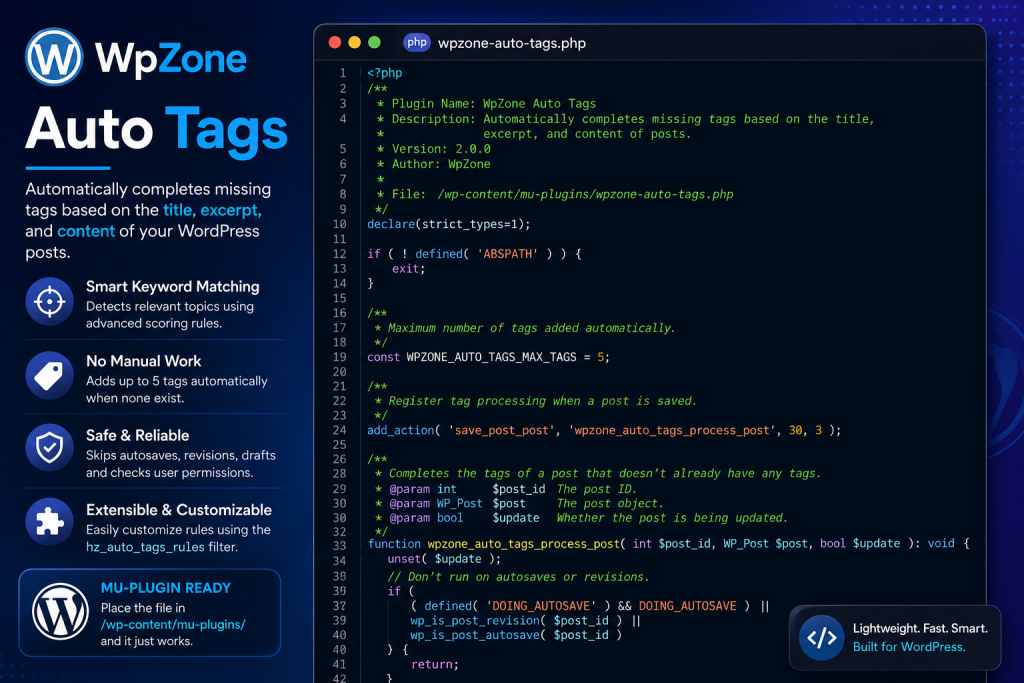Click the 'Auto Tags' title

tap(157, 129)
